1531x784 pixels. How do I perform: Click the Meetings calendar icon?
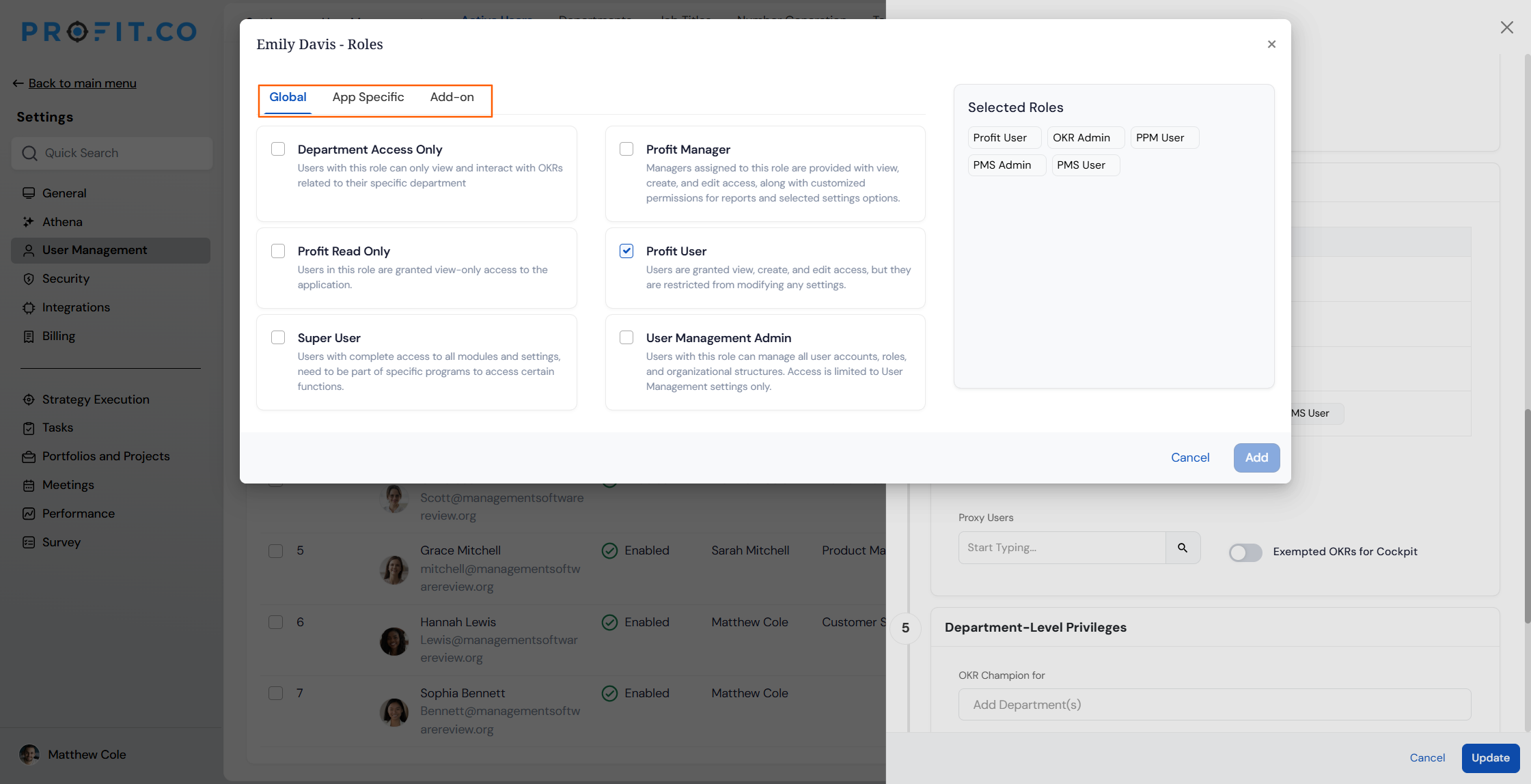pos(29,486)
